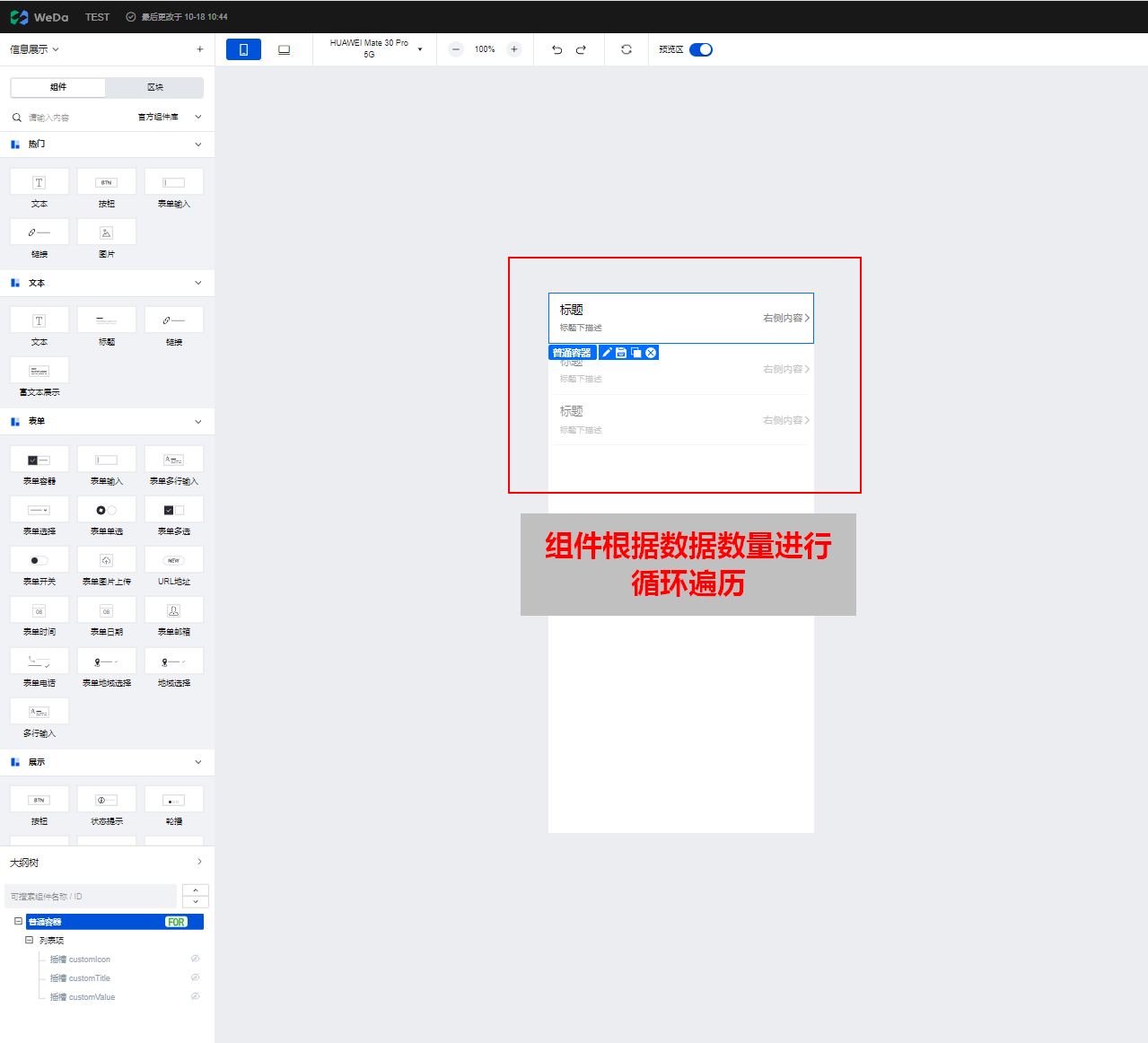Screen dimensions: 1148x1043
Task: Select the URL地址 component
Action: tap(174, 566)
